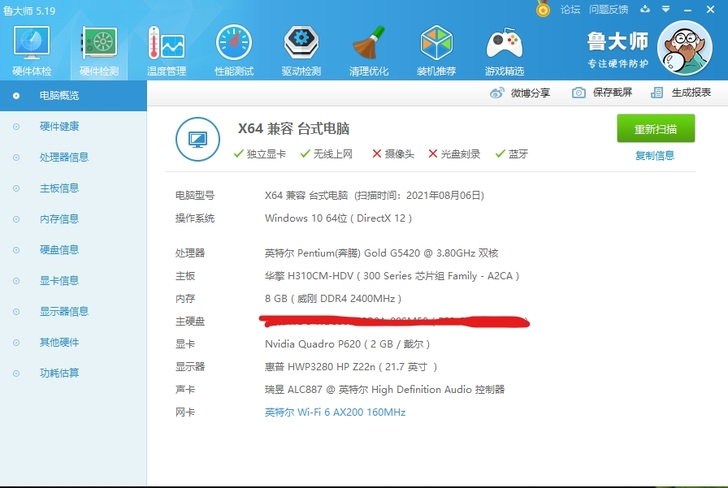Select 硬盘信息 sidebar item
Image resolution: width=728 pixels, height=488 pixels.
(73, 250)
